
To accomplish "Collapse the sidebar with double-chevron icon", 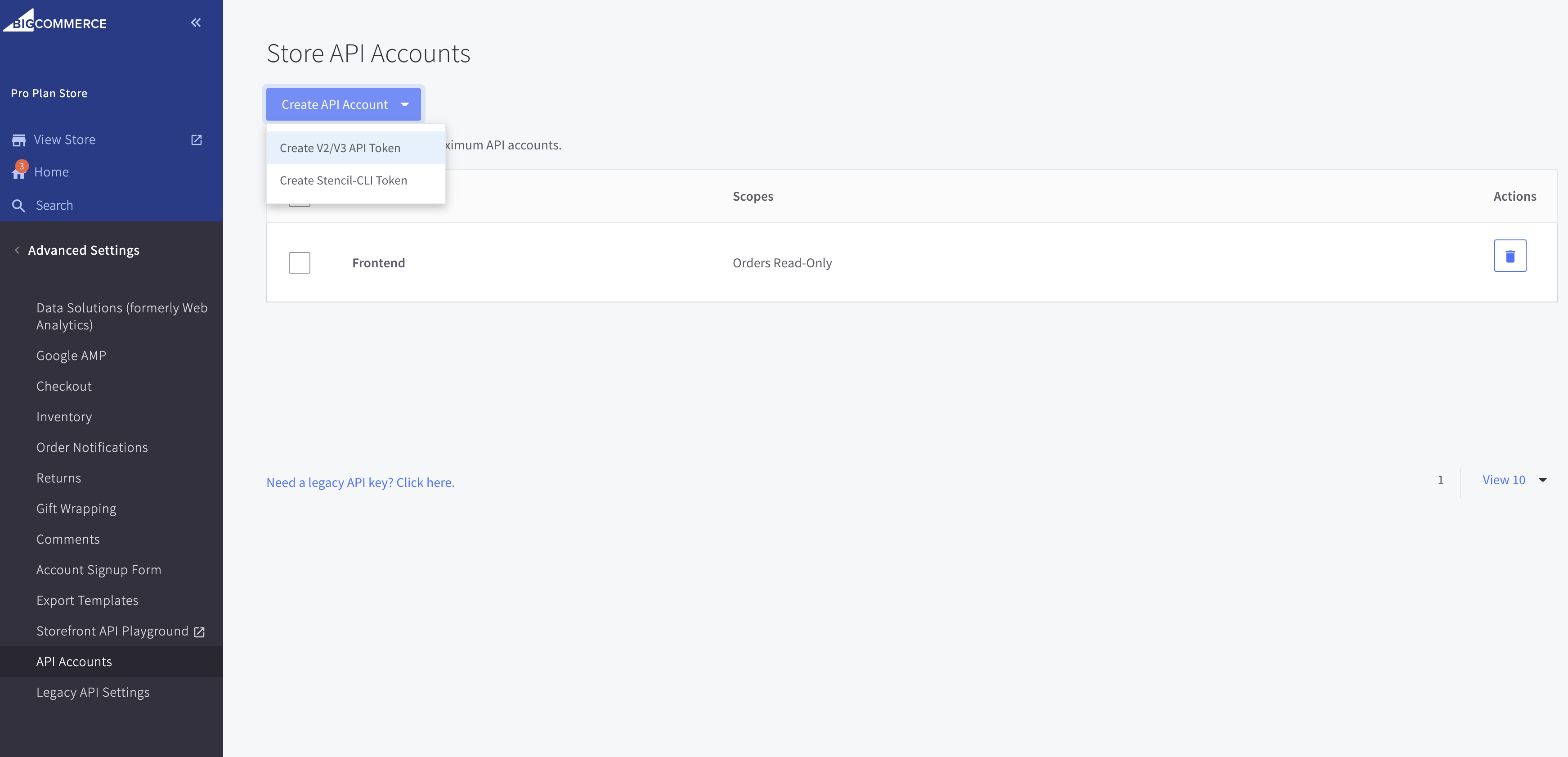I will tap(195, 23).
